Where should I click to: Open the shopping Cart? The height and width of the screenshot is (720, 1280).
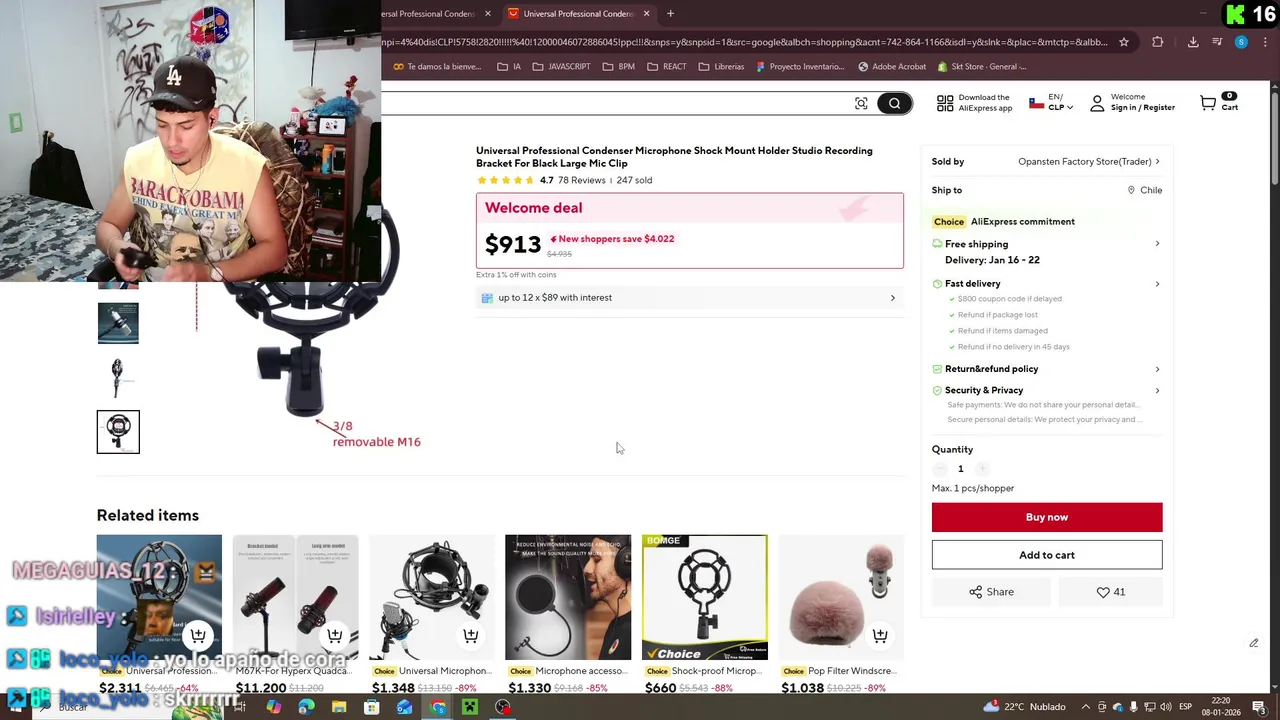tap(1218, 102)
